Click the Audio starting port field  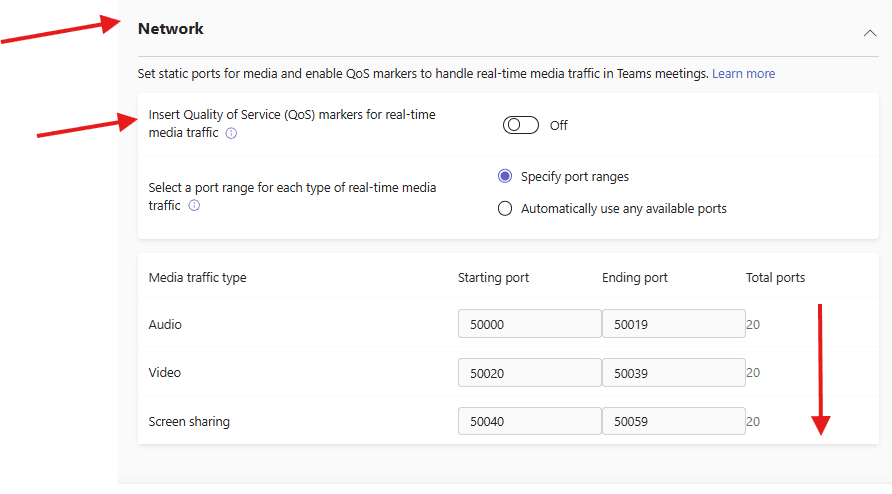coord(529,325)
